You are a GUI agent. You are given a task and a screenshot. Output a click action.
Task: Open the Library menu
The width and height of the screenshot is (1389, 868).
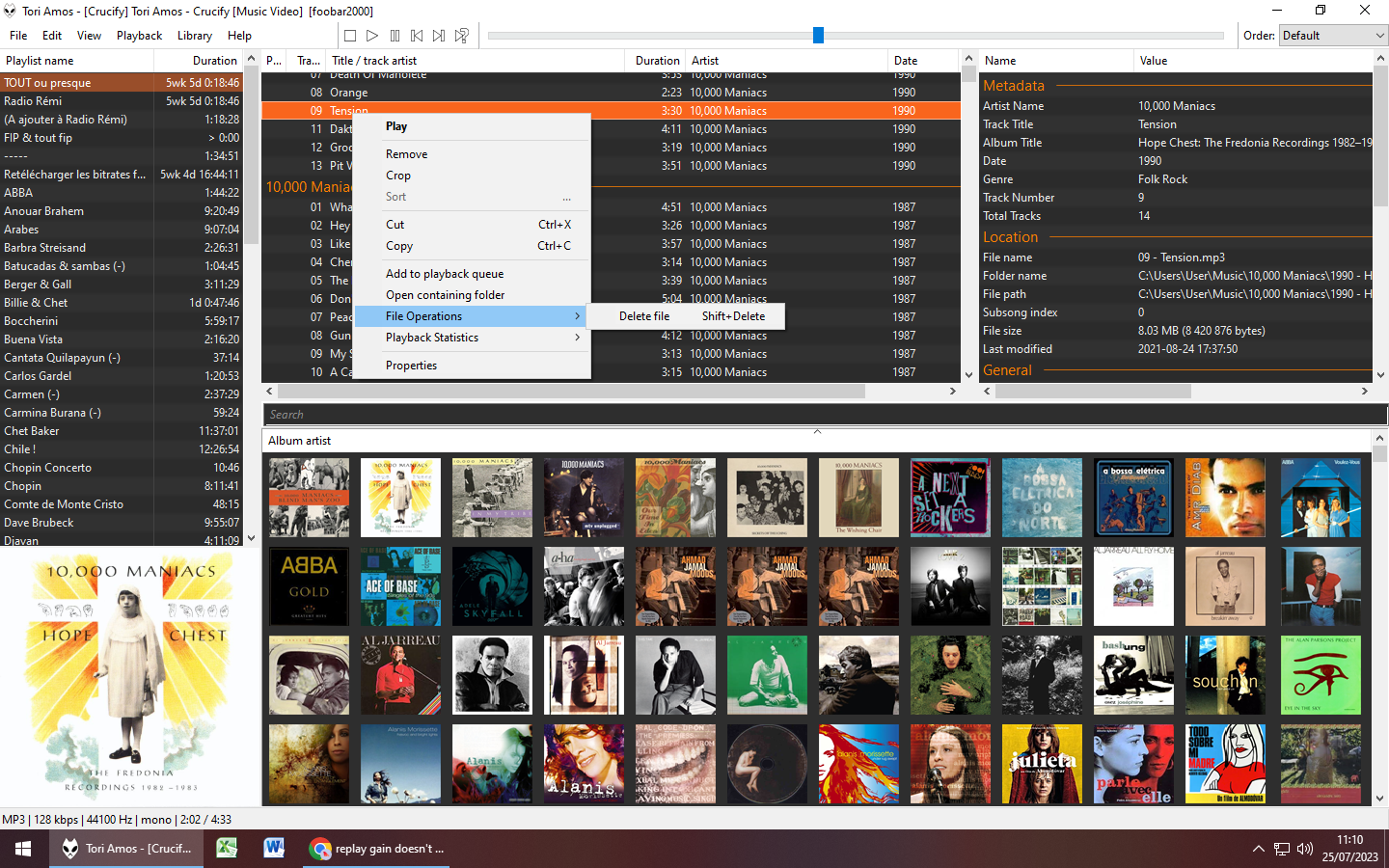(x=195, y=36)
